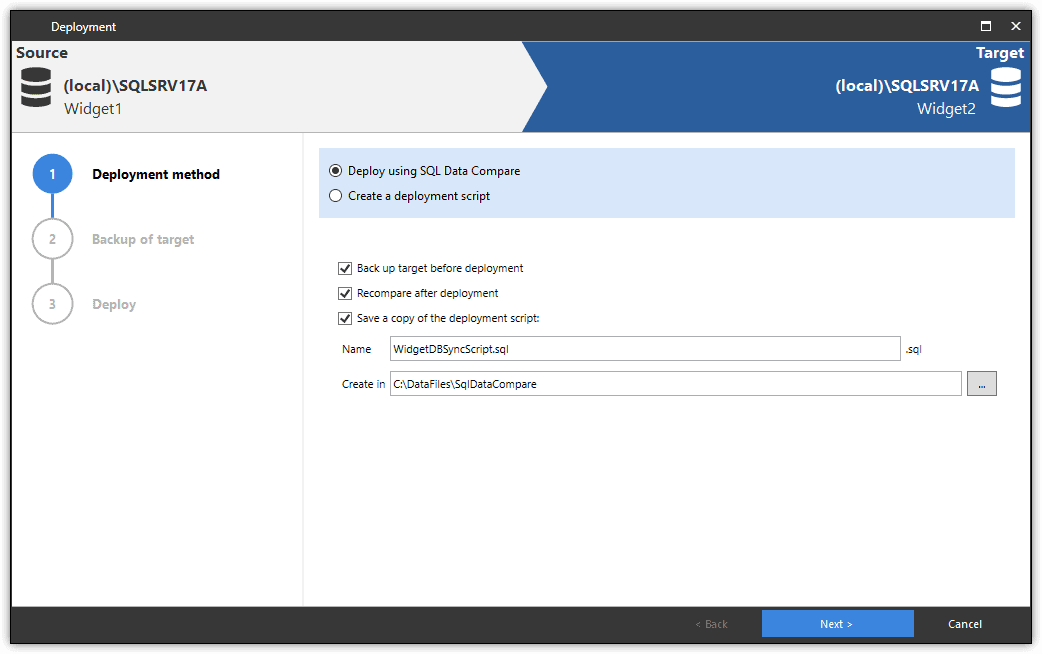The width and height of the screenshot is (1042, 654).
Task: Open the folder browse (...) button
Action: (982, 383)
